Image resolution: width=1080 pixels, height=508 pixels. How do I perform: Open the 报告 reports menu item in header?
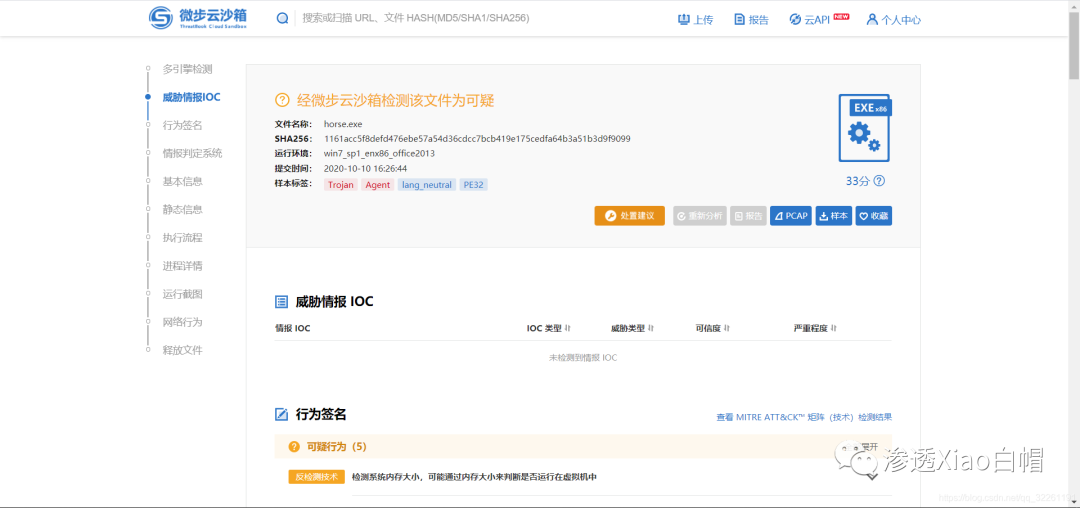[x=751, y=19]
